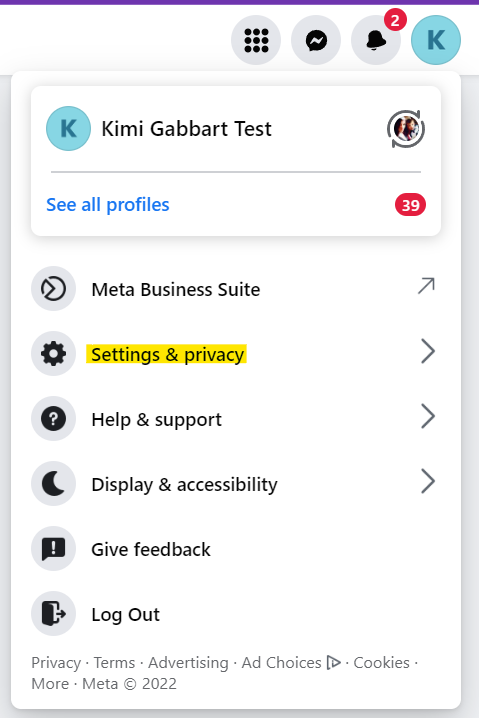This screenshot has width=479, height=718.
Task: Select the Give feedback menu entry
Action: click(x=236, y=549)
